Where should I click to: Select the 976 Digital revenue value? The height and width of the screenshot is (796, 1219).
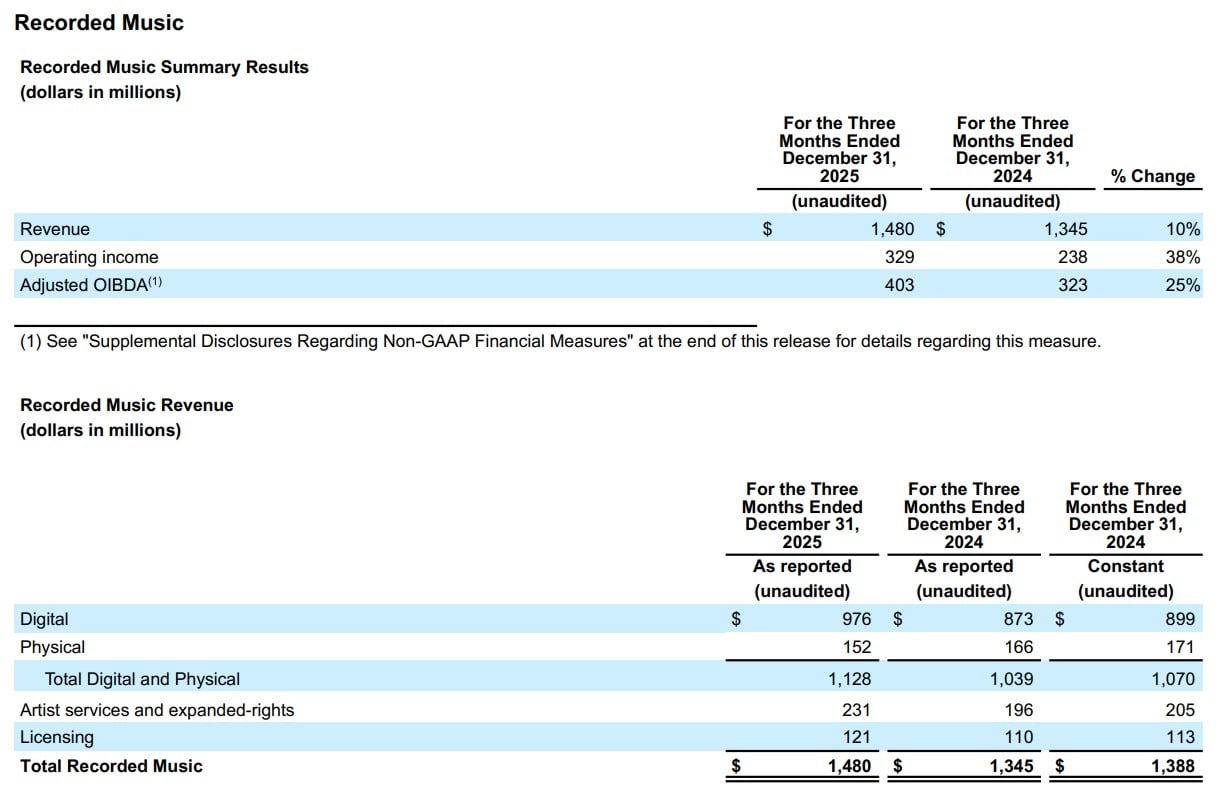coord(855,619)
